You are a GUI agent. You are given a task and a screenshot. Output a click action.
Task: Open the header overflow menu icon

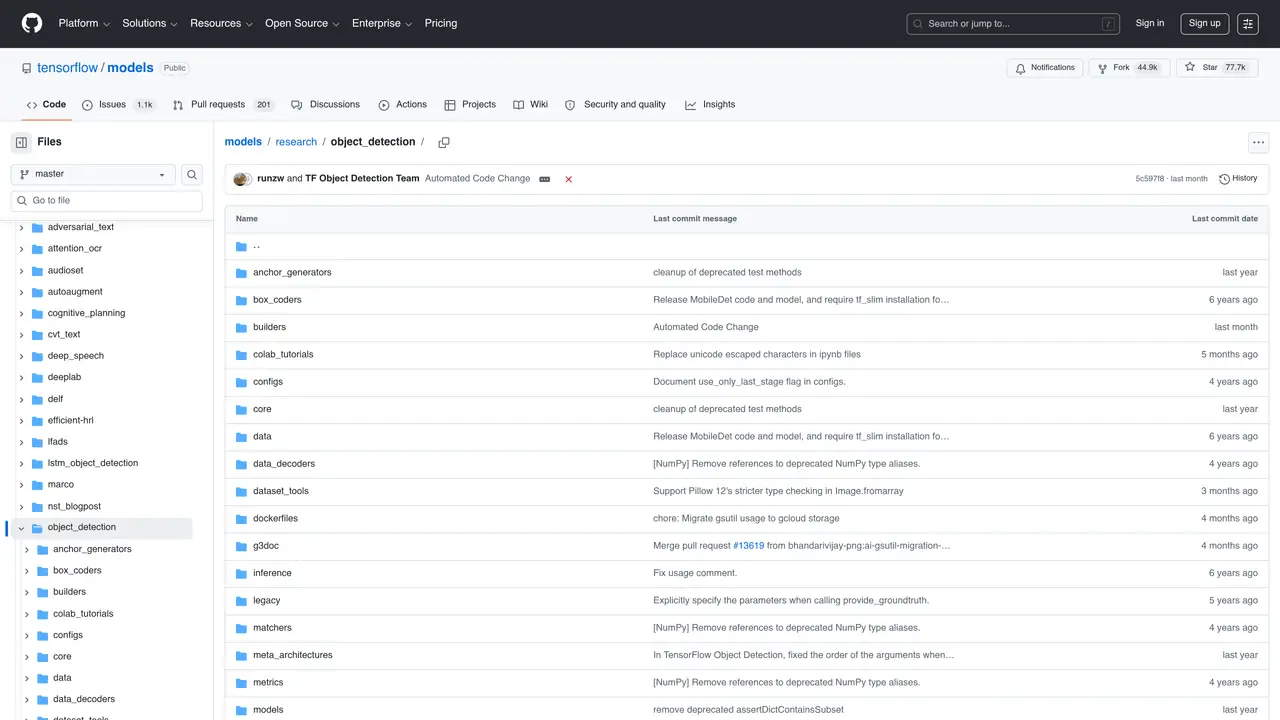(x=1248, y=23)
